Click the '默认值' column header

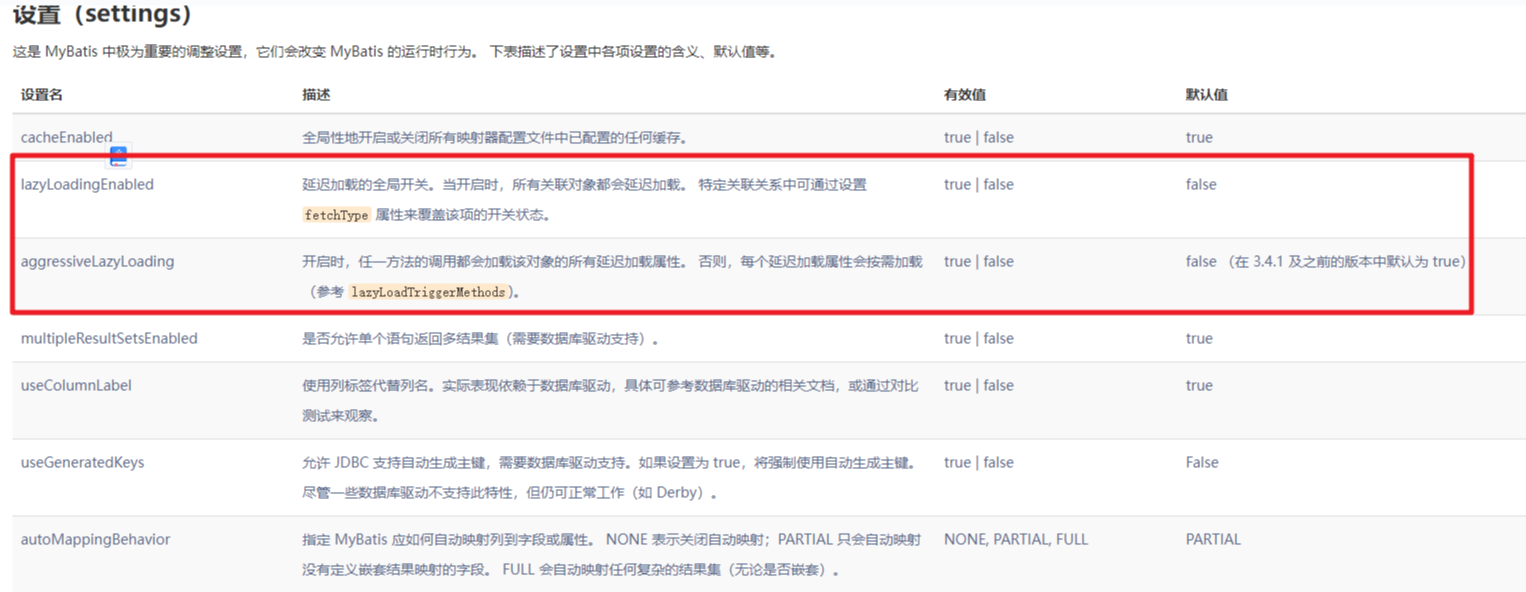1207,94
